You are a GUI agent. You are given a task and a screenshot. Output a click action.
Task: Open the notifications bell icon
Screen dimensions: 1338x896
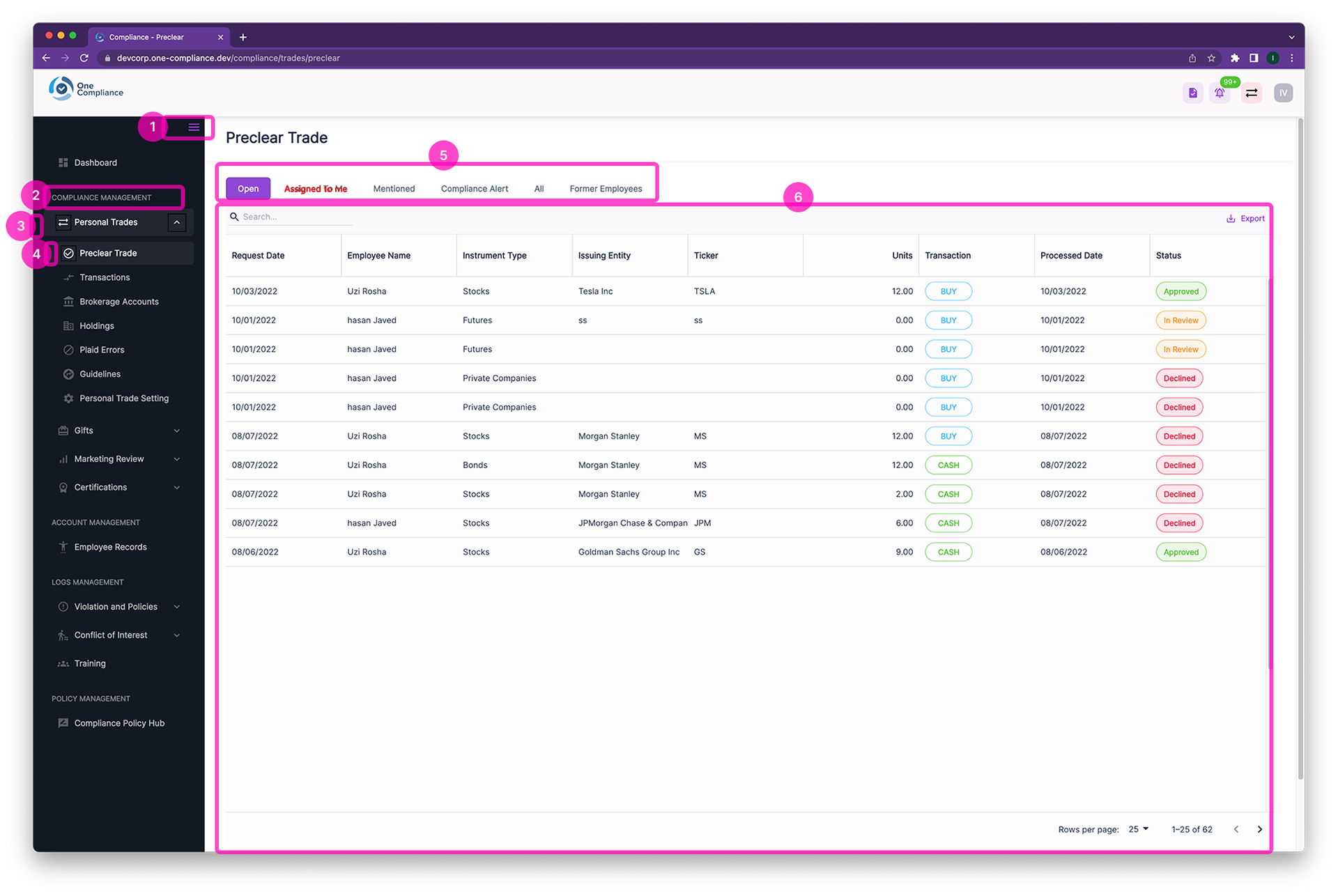tap(1220, 93)
